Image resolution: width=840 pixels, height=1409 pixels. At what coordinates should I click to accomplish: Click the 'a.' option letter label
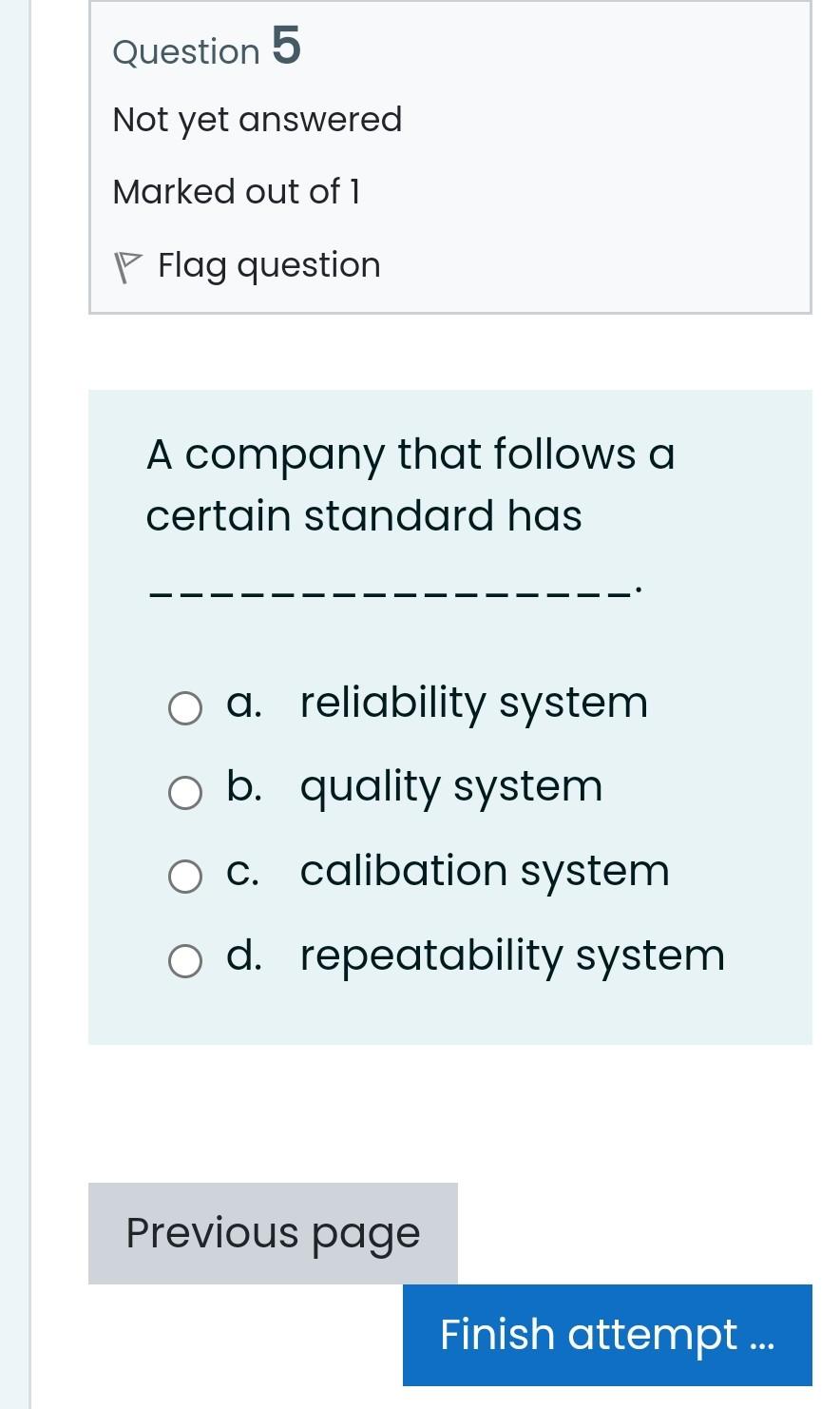point(243,704)
